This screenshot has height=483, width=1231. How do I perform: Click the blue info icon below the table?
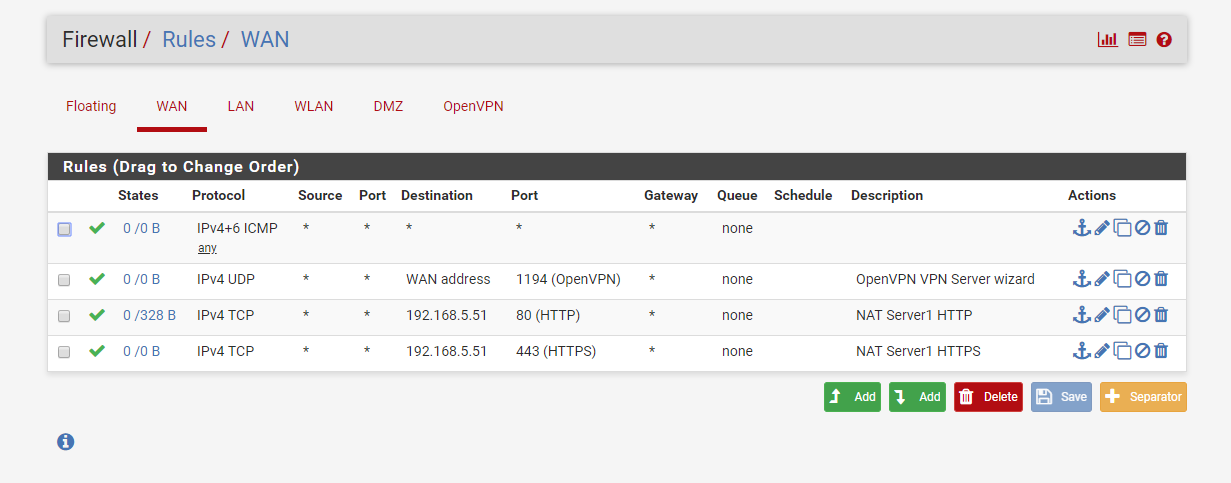point(66,441)
